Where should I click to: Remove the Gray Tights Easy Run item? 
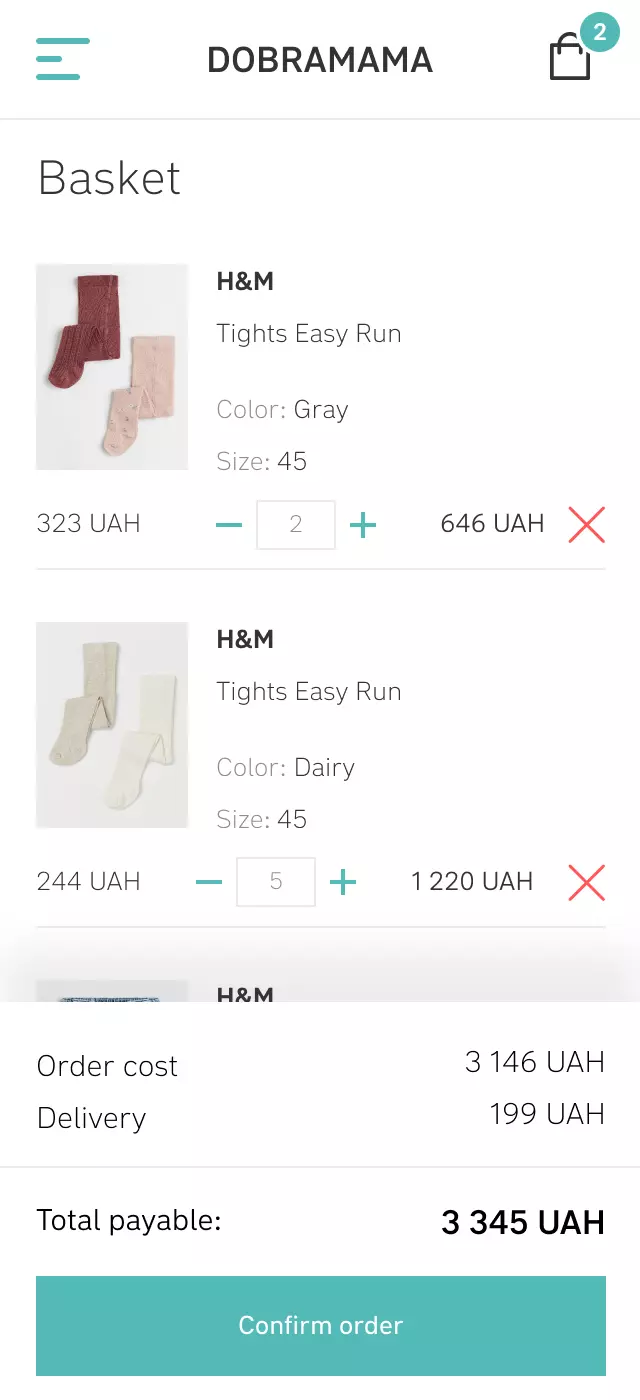(x=586, y=524)
